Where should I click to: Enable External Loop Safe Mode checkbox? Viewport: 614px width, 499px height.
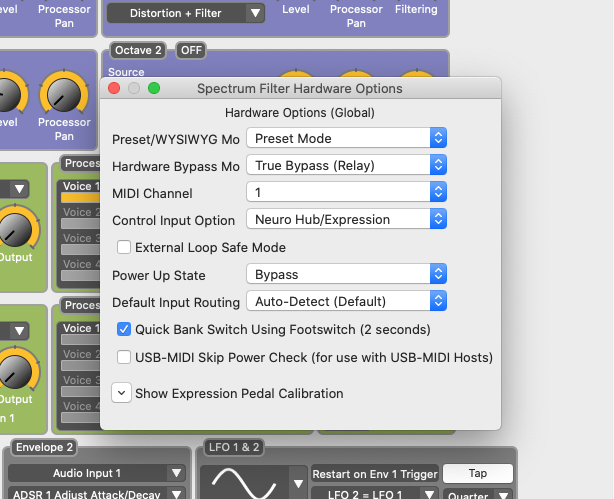(x=124, y=247)
